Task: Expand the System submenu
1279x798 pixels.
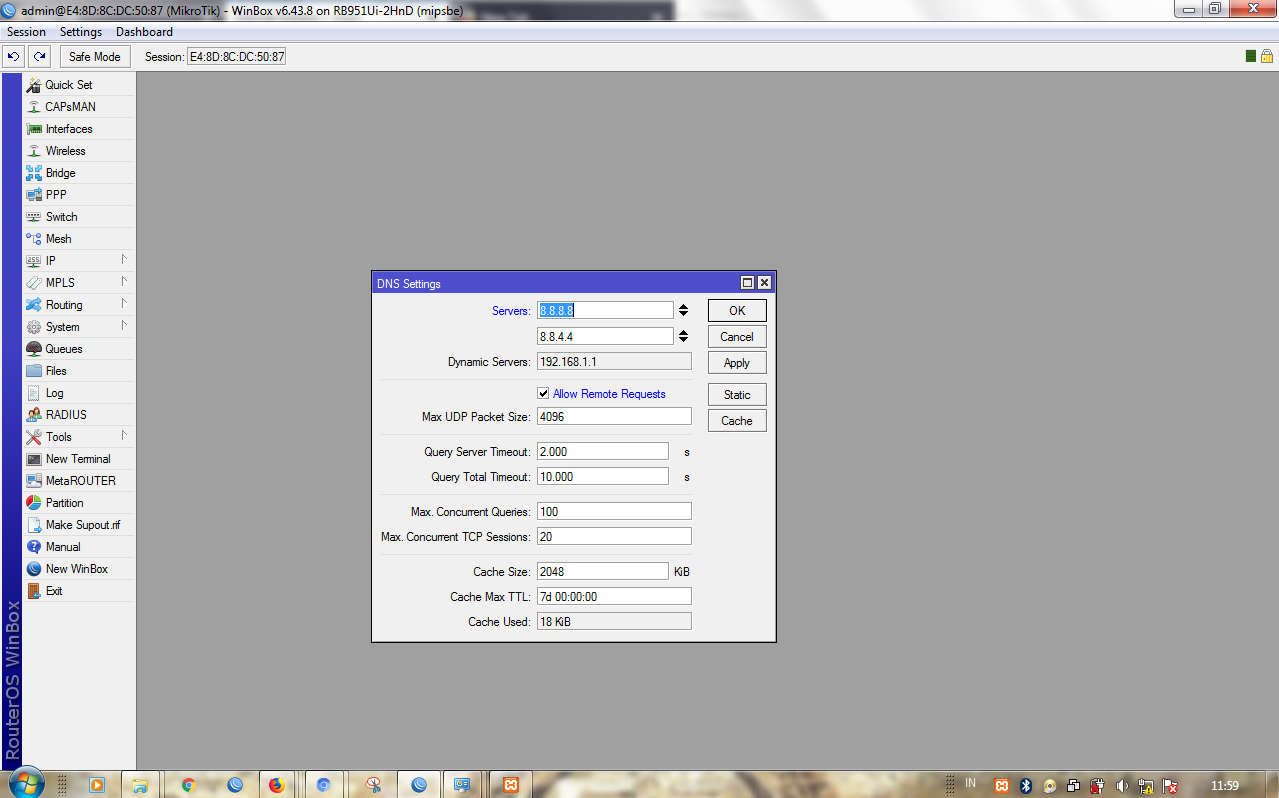Action: pyautogui.click(x=79, y=327)
